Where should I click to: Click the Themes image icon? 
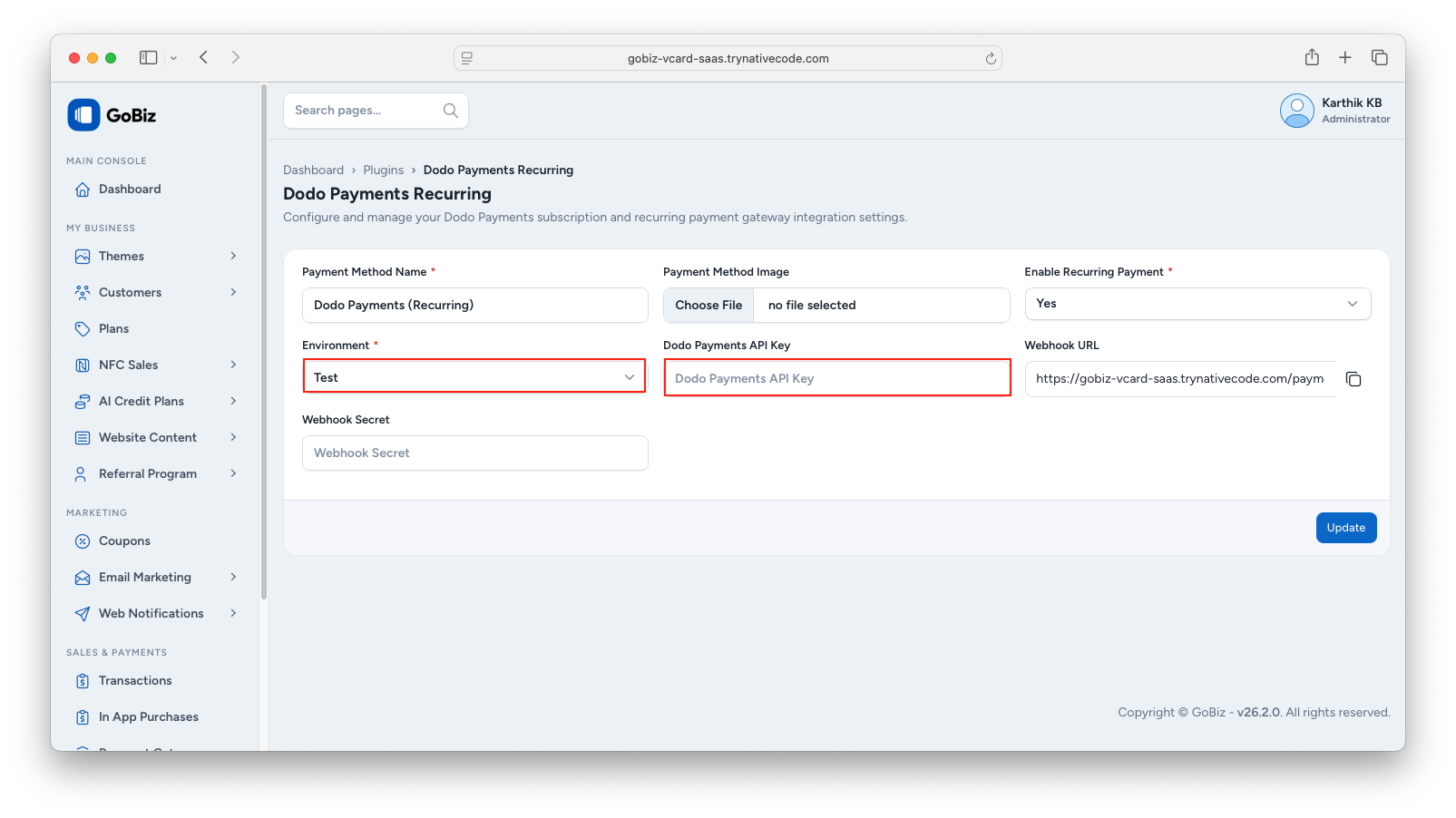point(83,257)
